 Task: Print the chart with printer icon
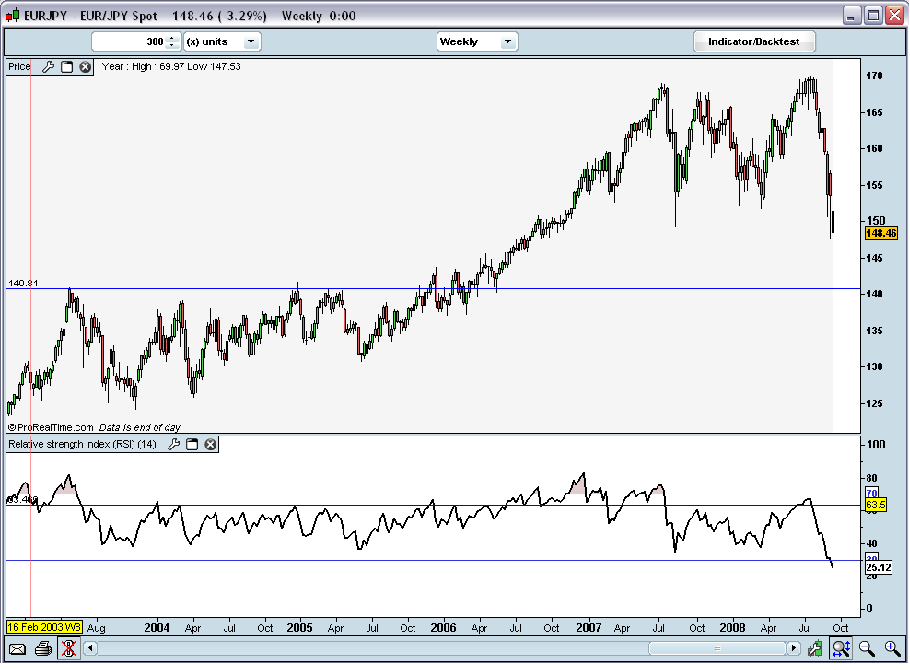44,649
